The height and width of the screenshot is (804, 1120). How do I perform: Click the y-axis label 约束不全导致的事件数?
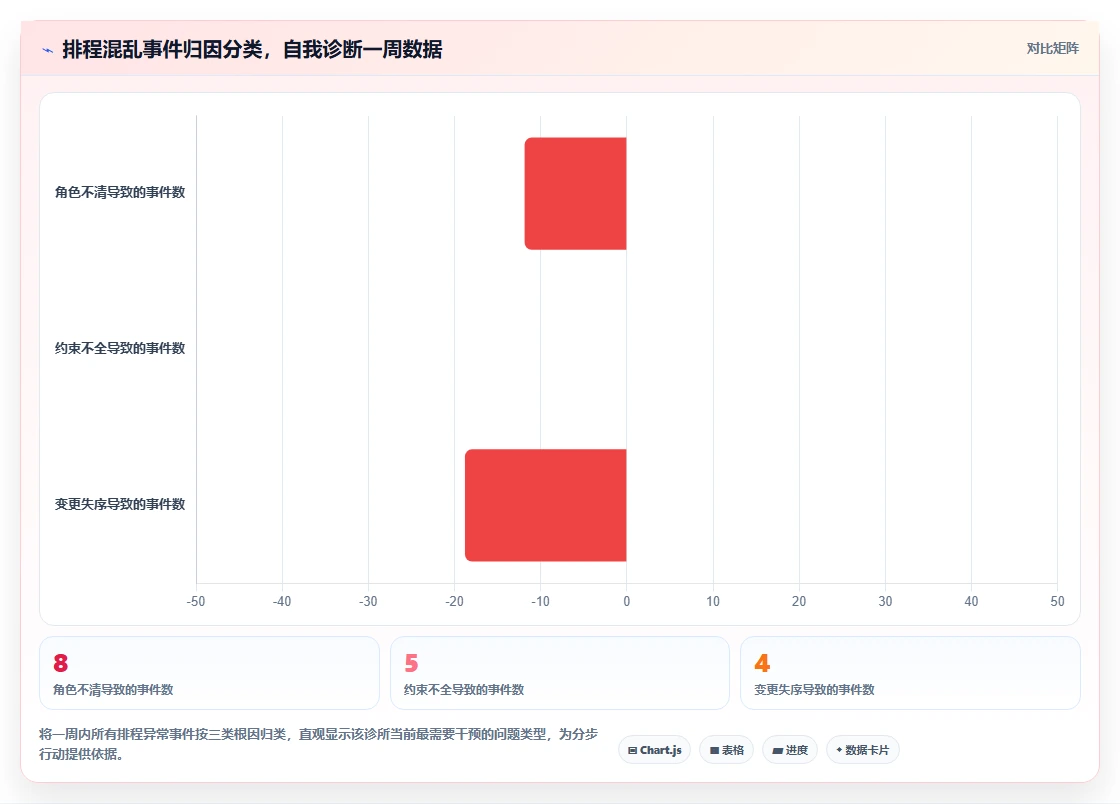(x=120, y=348)
